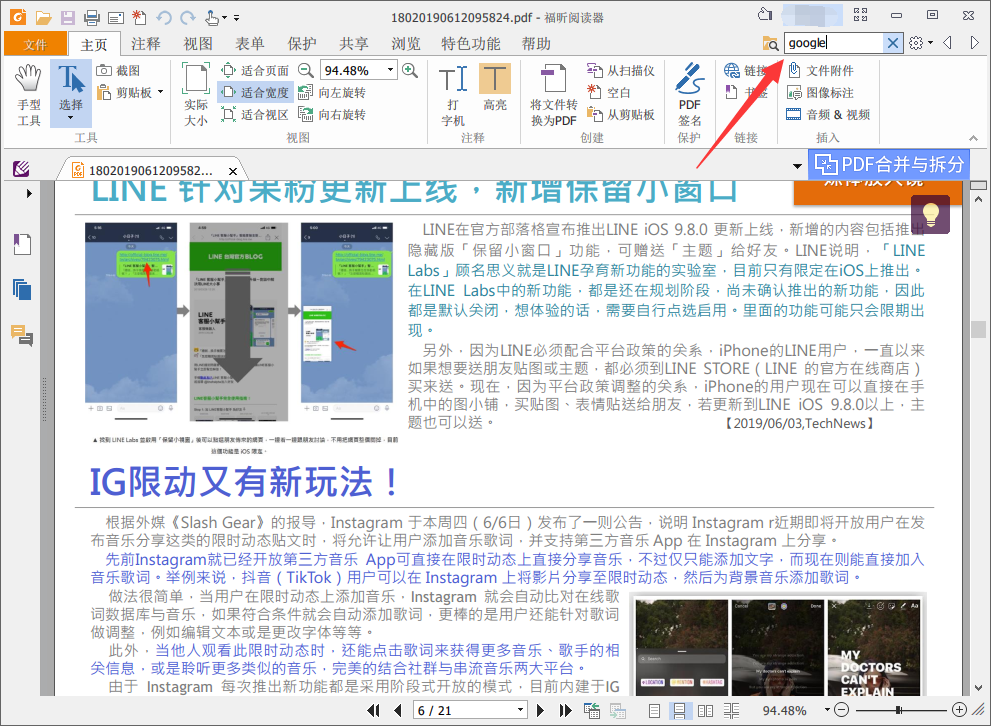Click the PDF合并与拆分 button
The height and width of the screenshot is (726, 991).
(889, 164)
